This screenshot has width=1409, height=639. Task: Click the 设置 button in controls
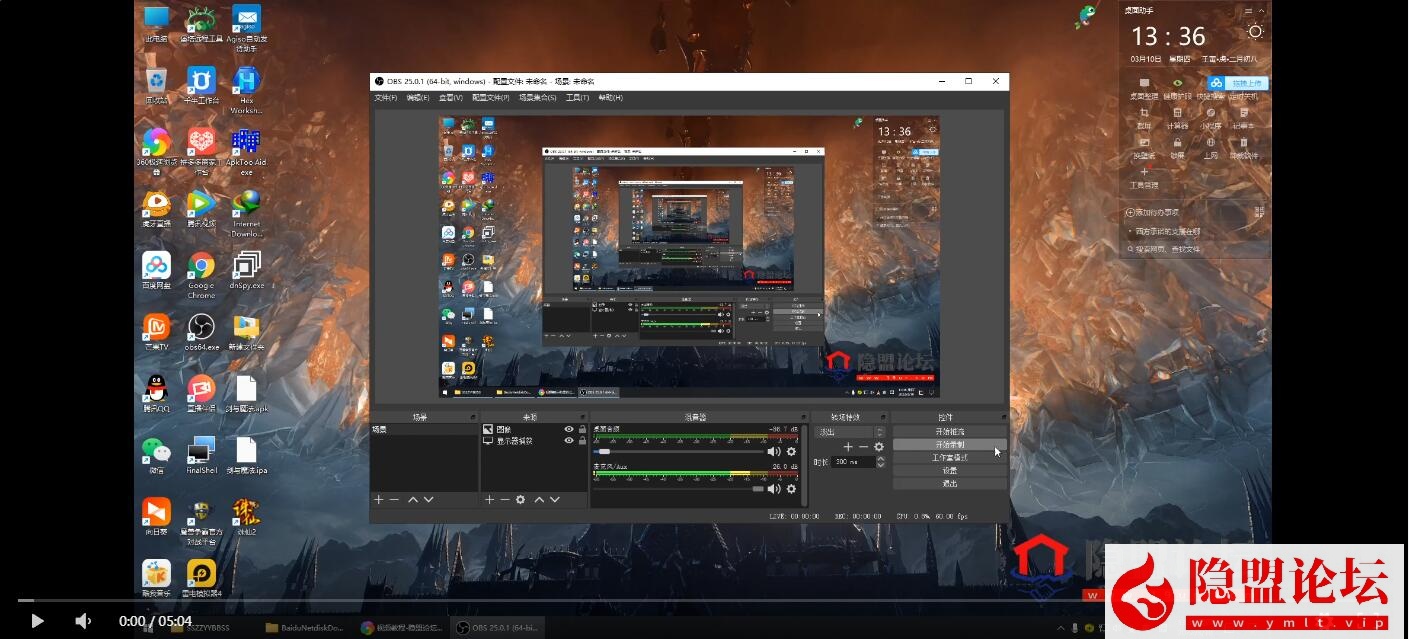pyautogui.click(x=949, y=470)
